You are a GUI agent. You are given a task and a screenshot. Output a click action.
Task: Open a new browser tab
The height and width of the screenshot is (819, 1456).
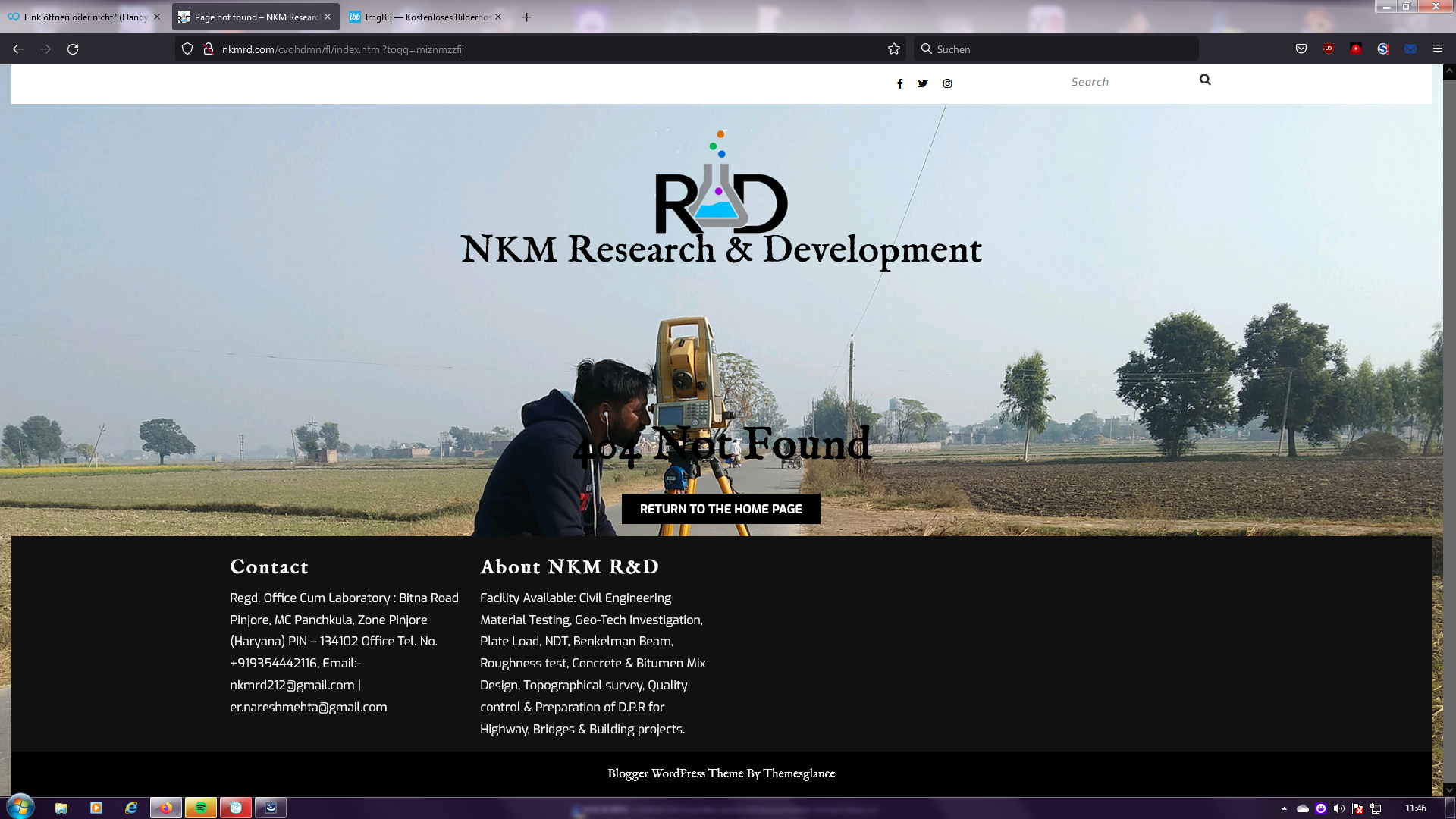tap(527, 17)
